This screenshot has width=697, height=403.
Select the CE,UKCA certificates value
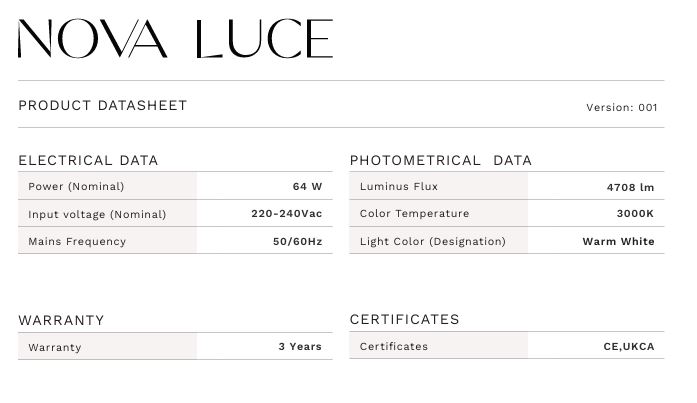[629, 347]
